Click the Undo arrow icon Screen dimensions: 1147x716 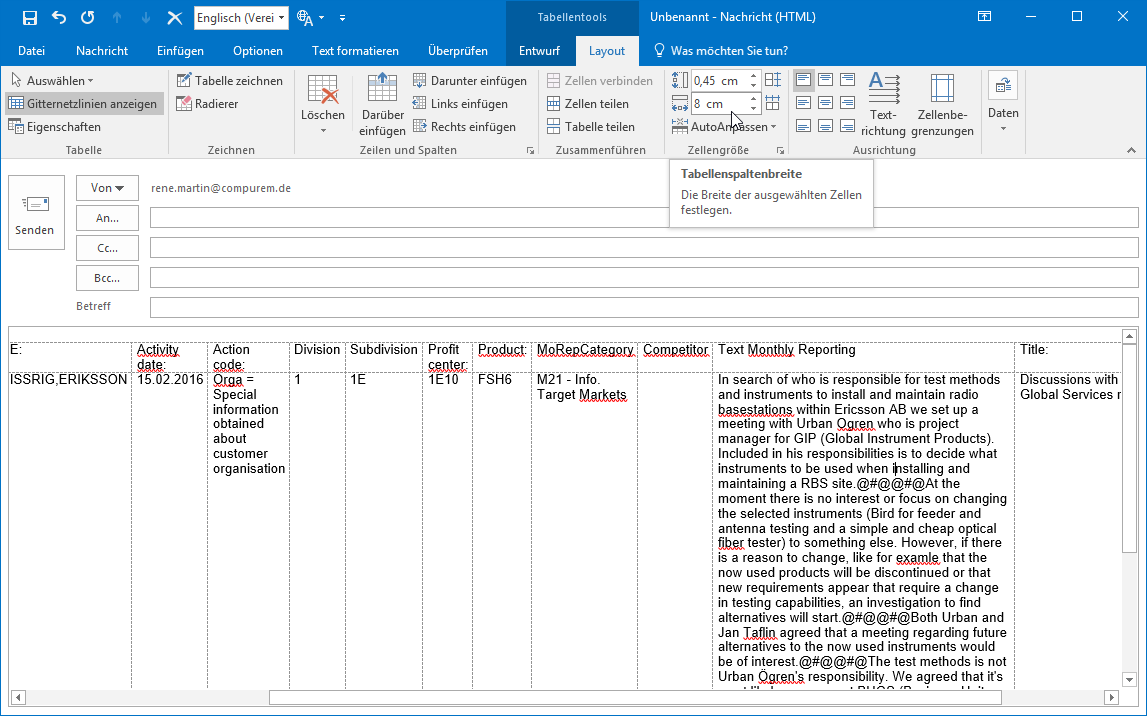tap(59, 18)
